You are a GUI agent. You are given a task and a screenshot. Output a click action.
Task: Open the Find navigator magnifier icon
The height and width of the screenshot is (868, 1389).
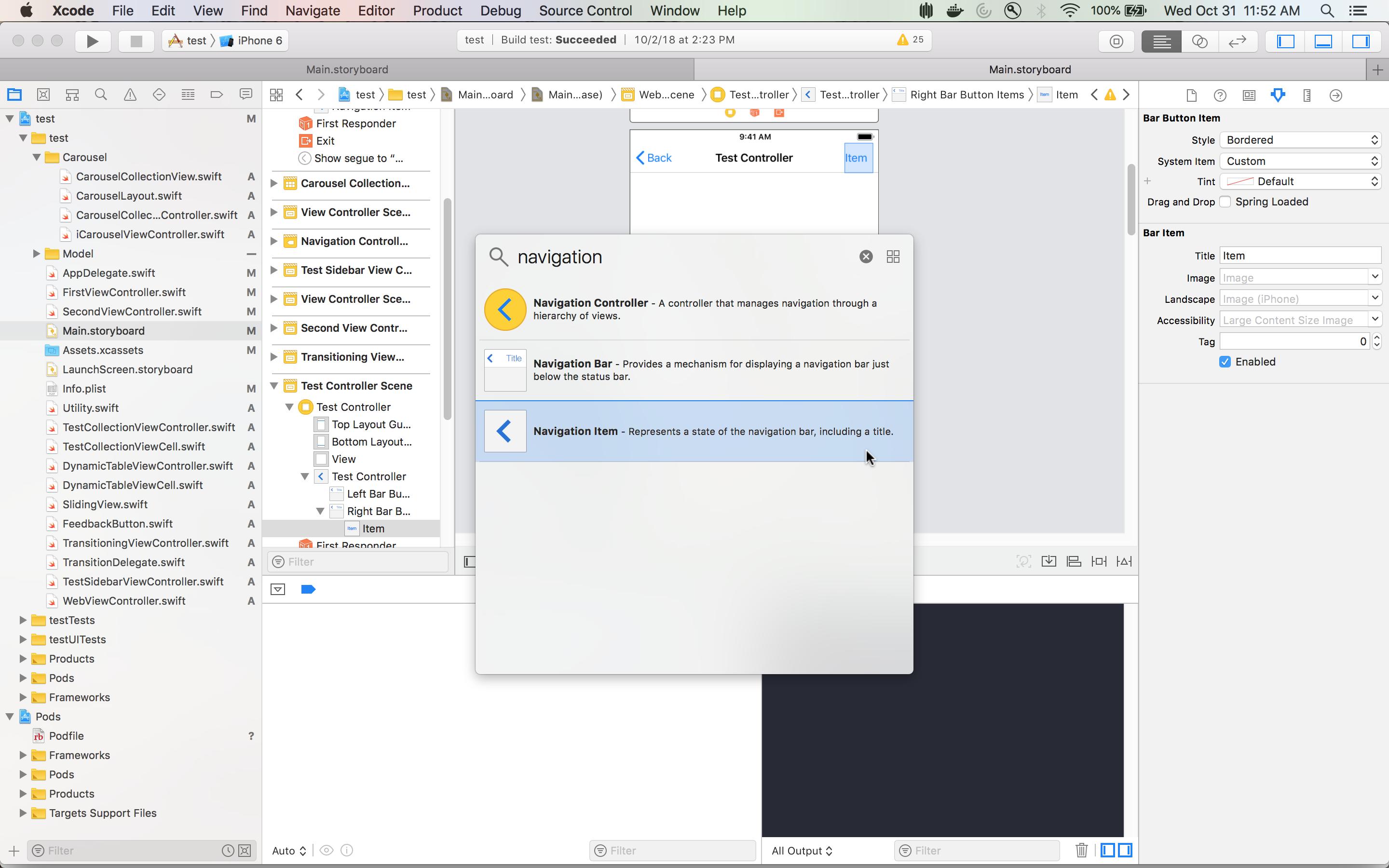coord(101,95)
